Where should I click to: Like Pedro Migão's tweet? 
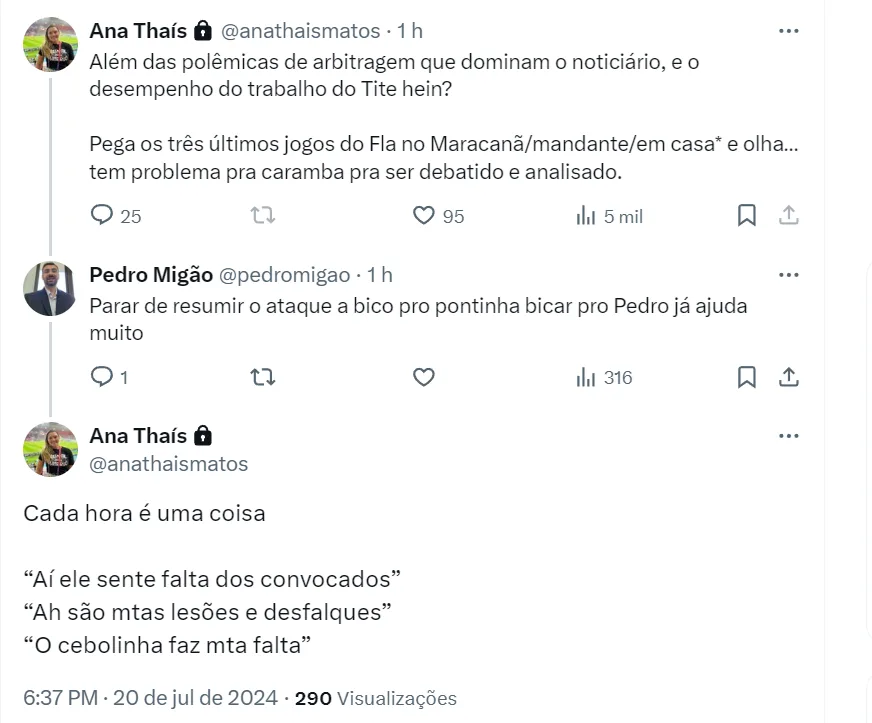424,377
